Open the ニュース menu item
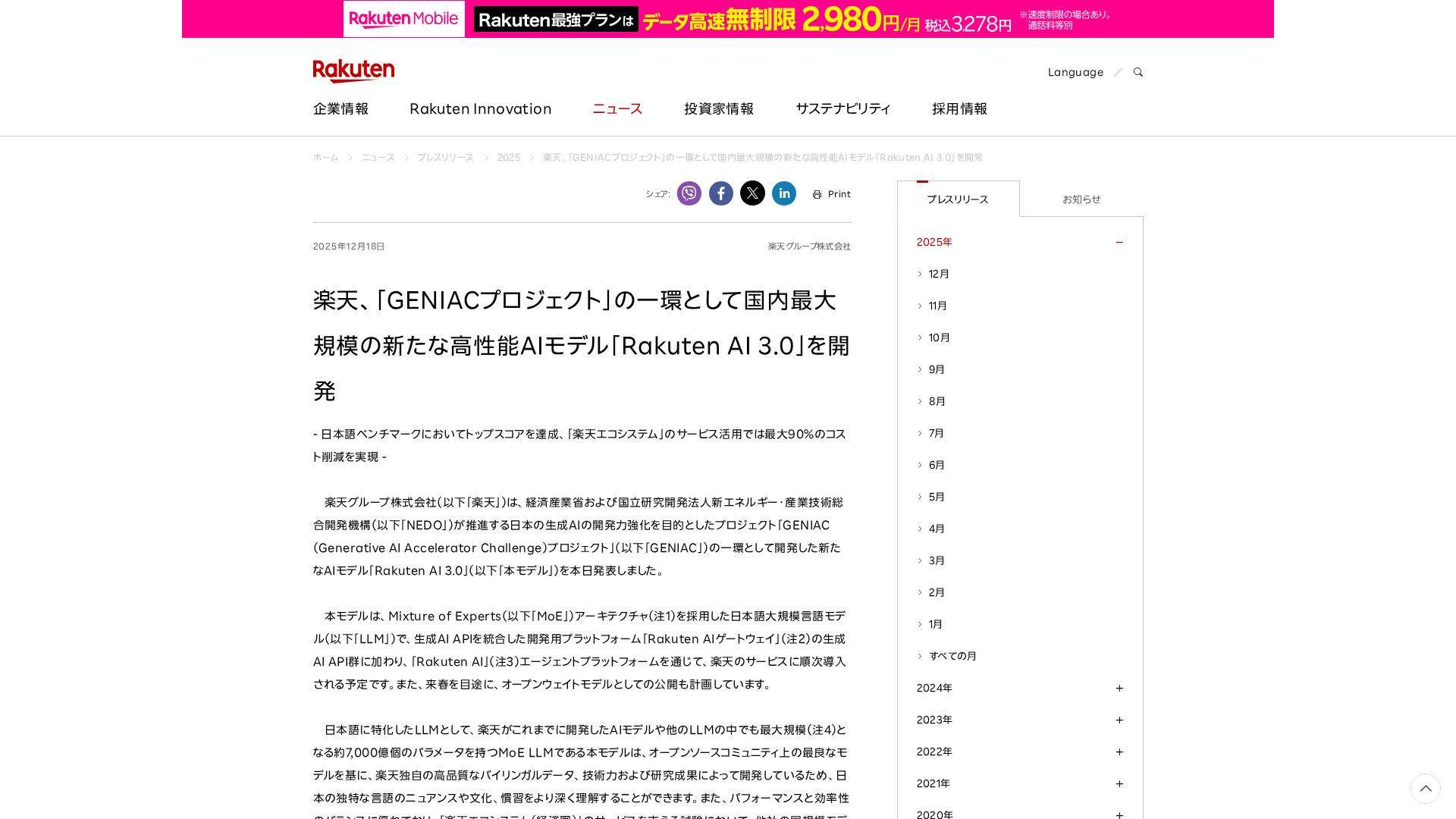 tap(617, 108)
